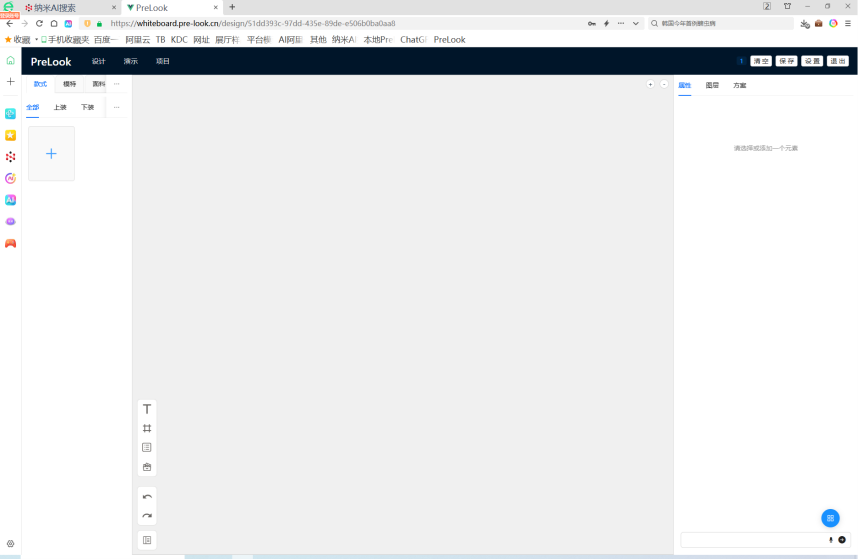
Task: Switch to the 图层 tab
Action: pos(712,86)
